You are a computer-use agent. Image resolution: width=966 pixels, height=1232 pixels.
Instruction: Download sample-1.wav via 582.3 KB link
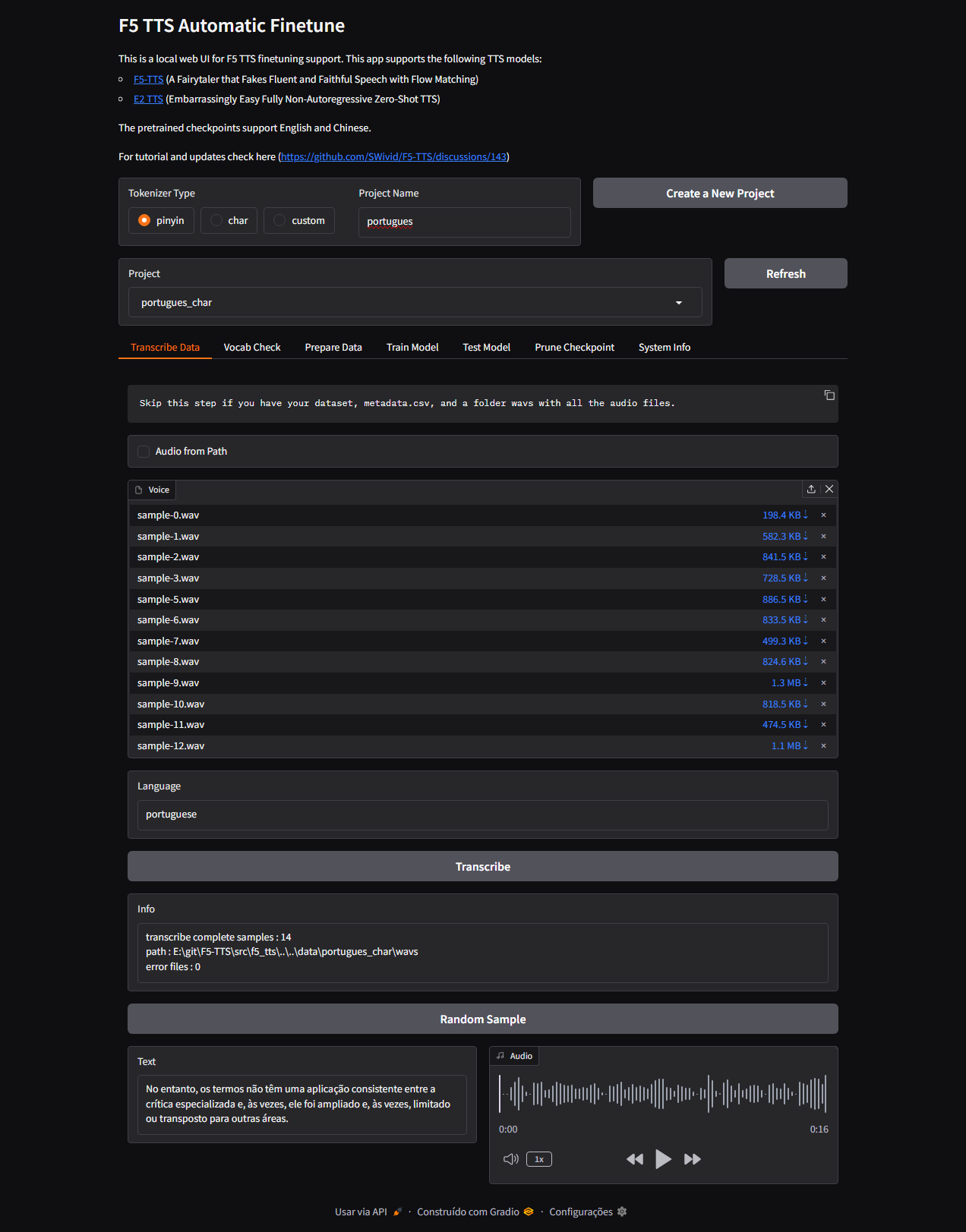pos(785,537)
